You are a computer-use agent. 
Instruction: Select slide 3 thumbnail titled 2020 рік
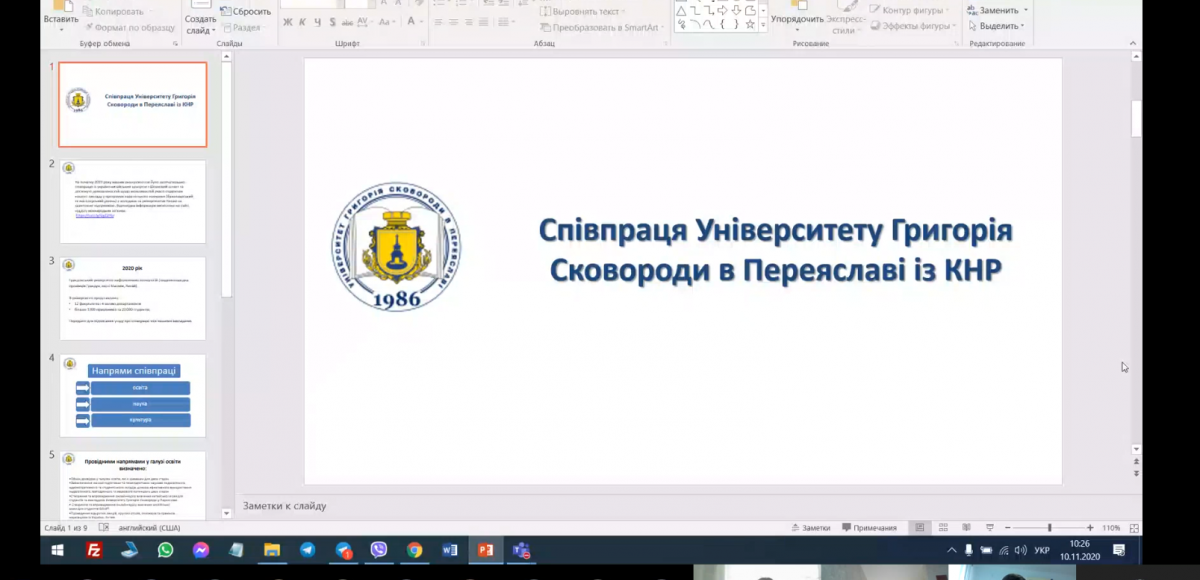(133, 299)
